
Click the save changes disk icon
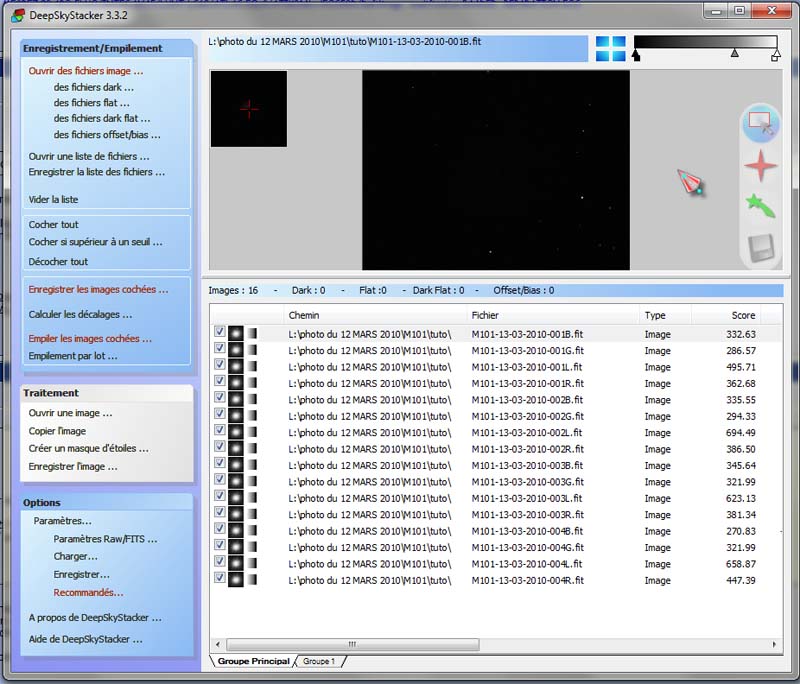pos(761,247)
